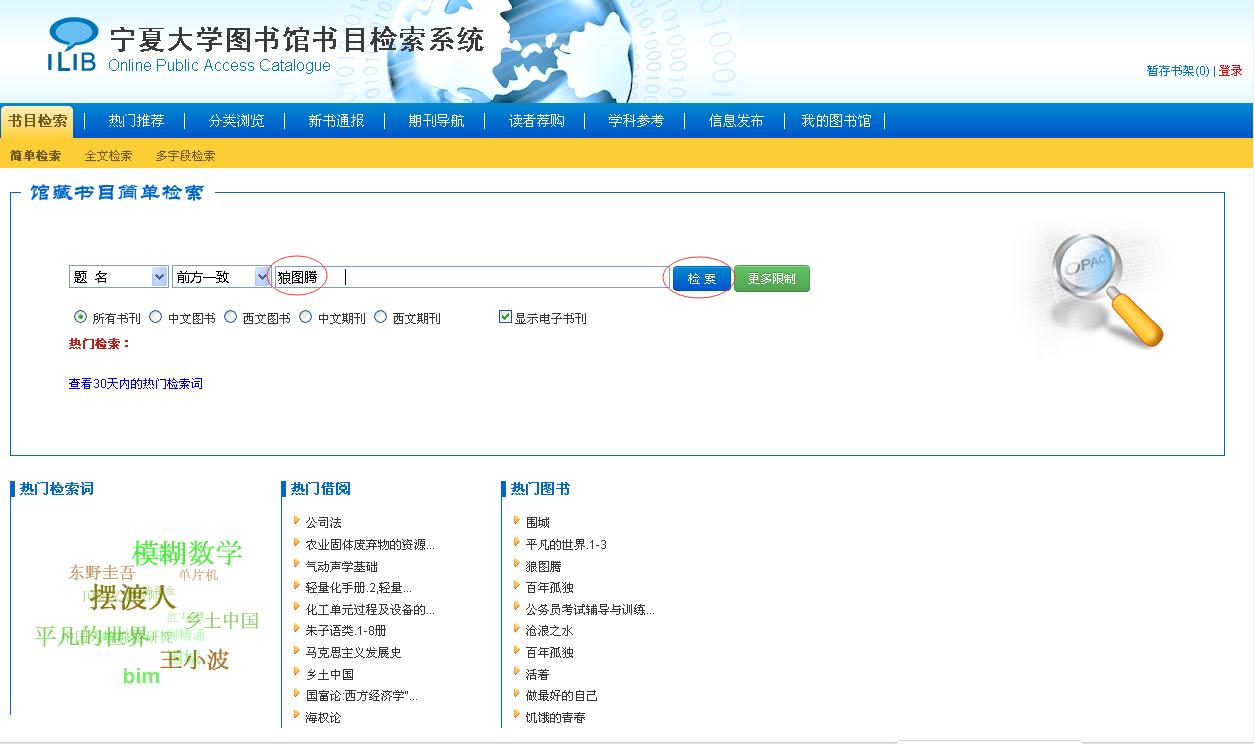Click the red 登录 login link
The height and width of the screenshot is (744, 1254).
click(1230, 71)
